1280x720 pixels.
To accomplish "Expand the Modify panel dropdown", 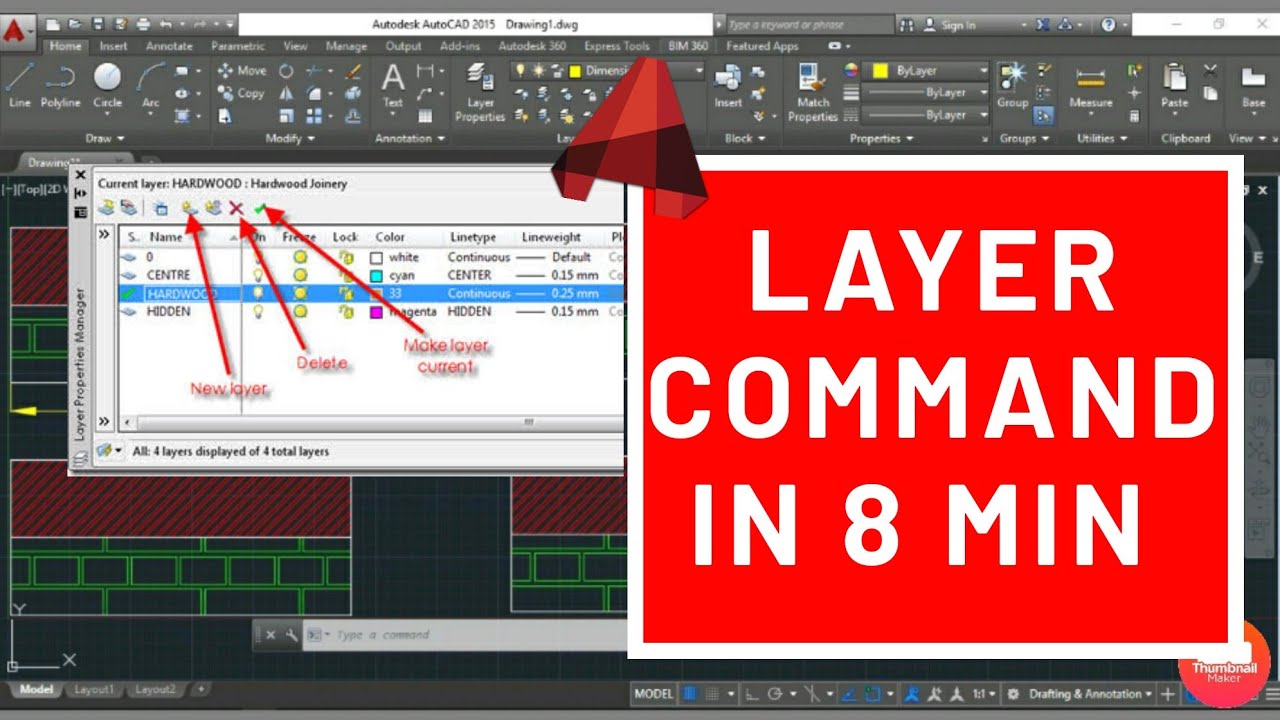I will (290, 139).
